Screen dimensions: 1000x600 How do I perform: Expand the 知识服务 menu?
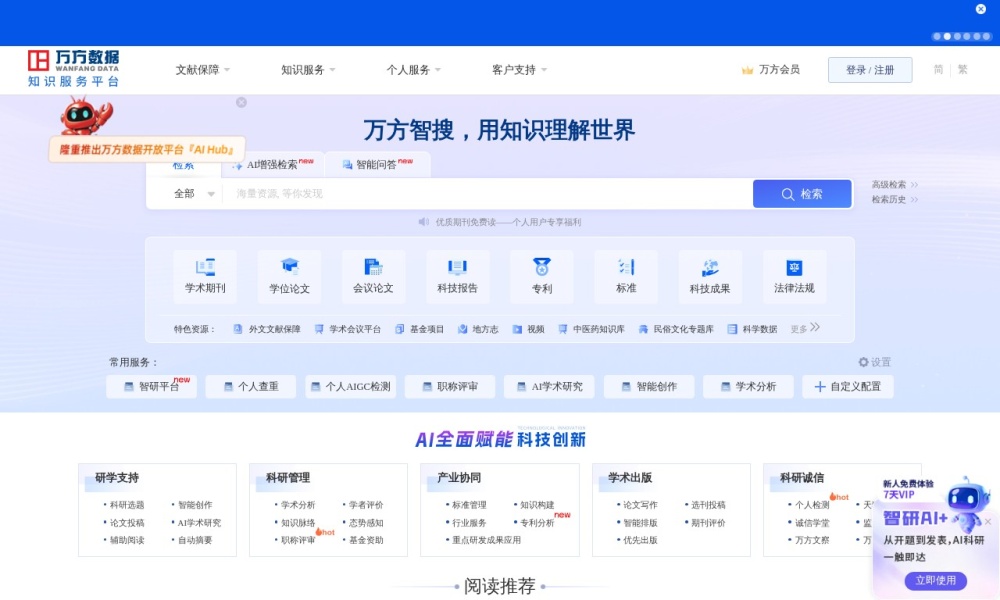pyautogui.click(x=308, y=70)
